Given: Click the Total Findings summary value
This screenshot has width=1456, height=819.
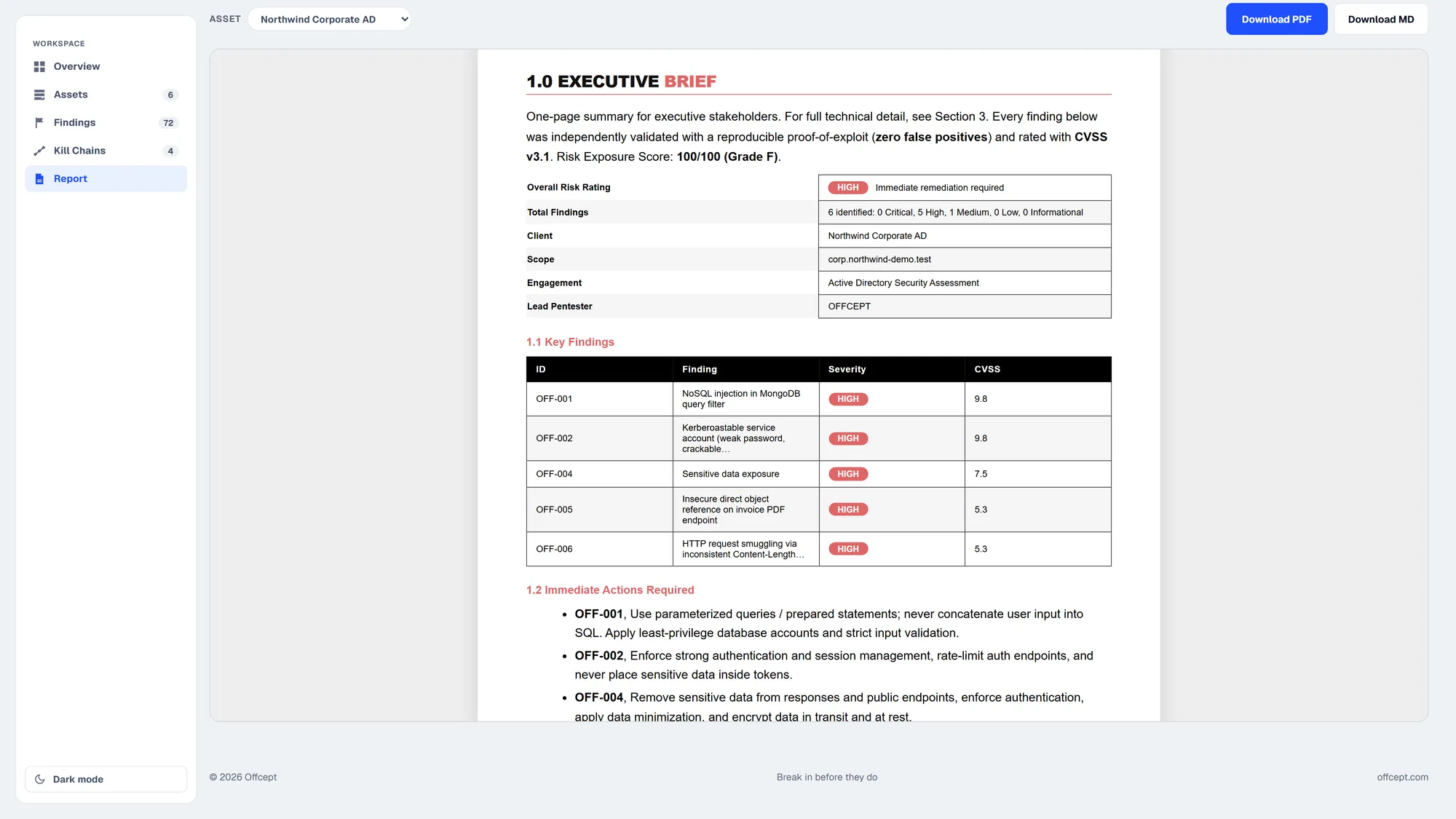Looking at the screenshot, I should [x=955, y=213].
